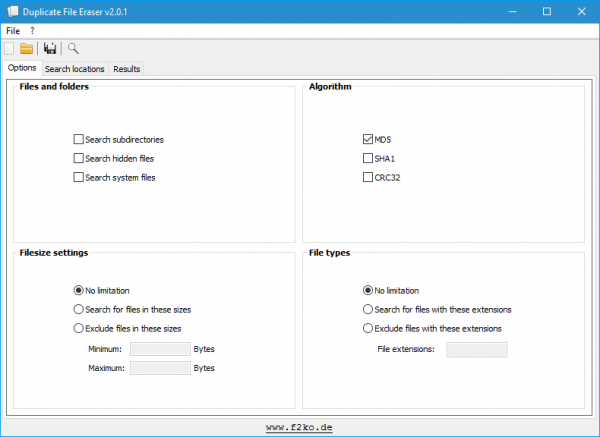
Task: Click the Minimum bytes input field
Action: 160,349
